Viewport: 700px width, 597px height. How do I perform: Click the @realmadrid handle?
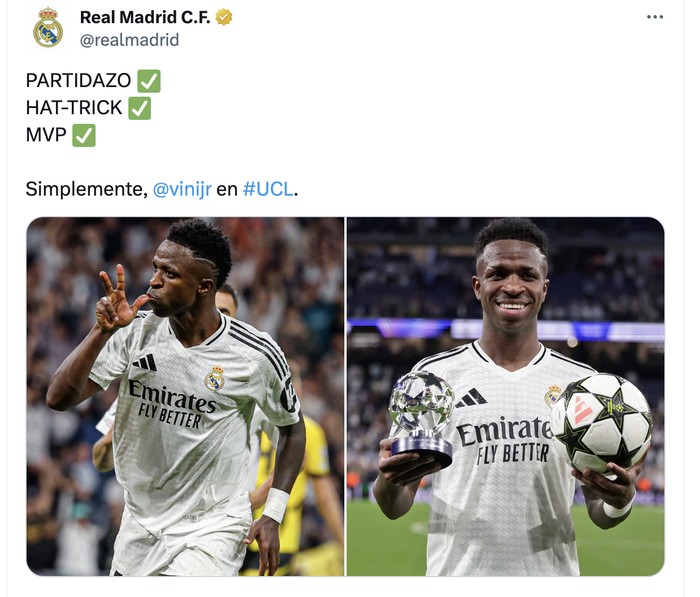129,40
